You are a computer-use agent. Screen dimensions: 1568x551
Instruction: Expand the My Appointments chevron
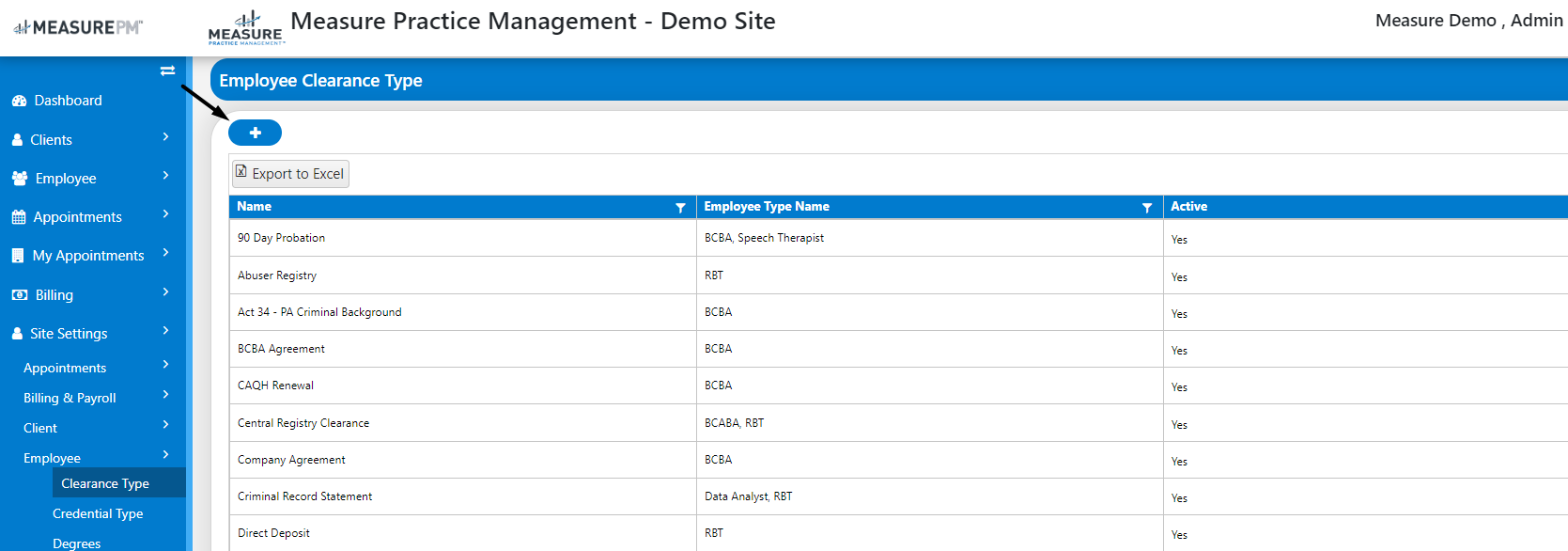(166, 253)
